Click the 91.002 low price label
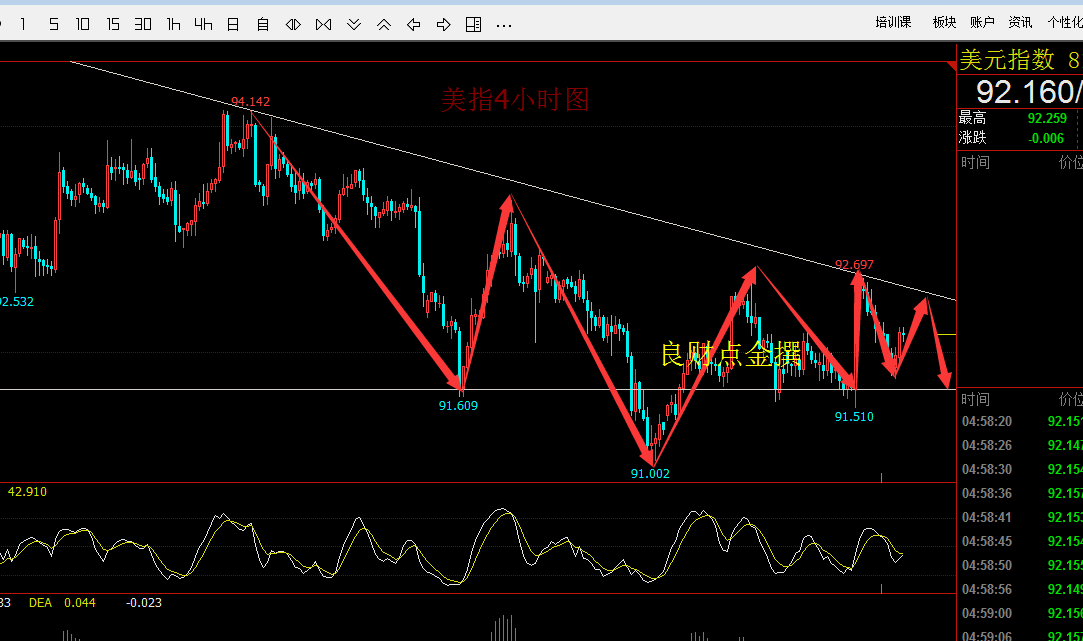Image resolution: width=1083 pixels, height=641 pixels. pos(650,474)
